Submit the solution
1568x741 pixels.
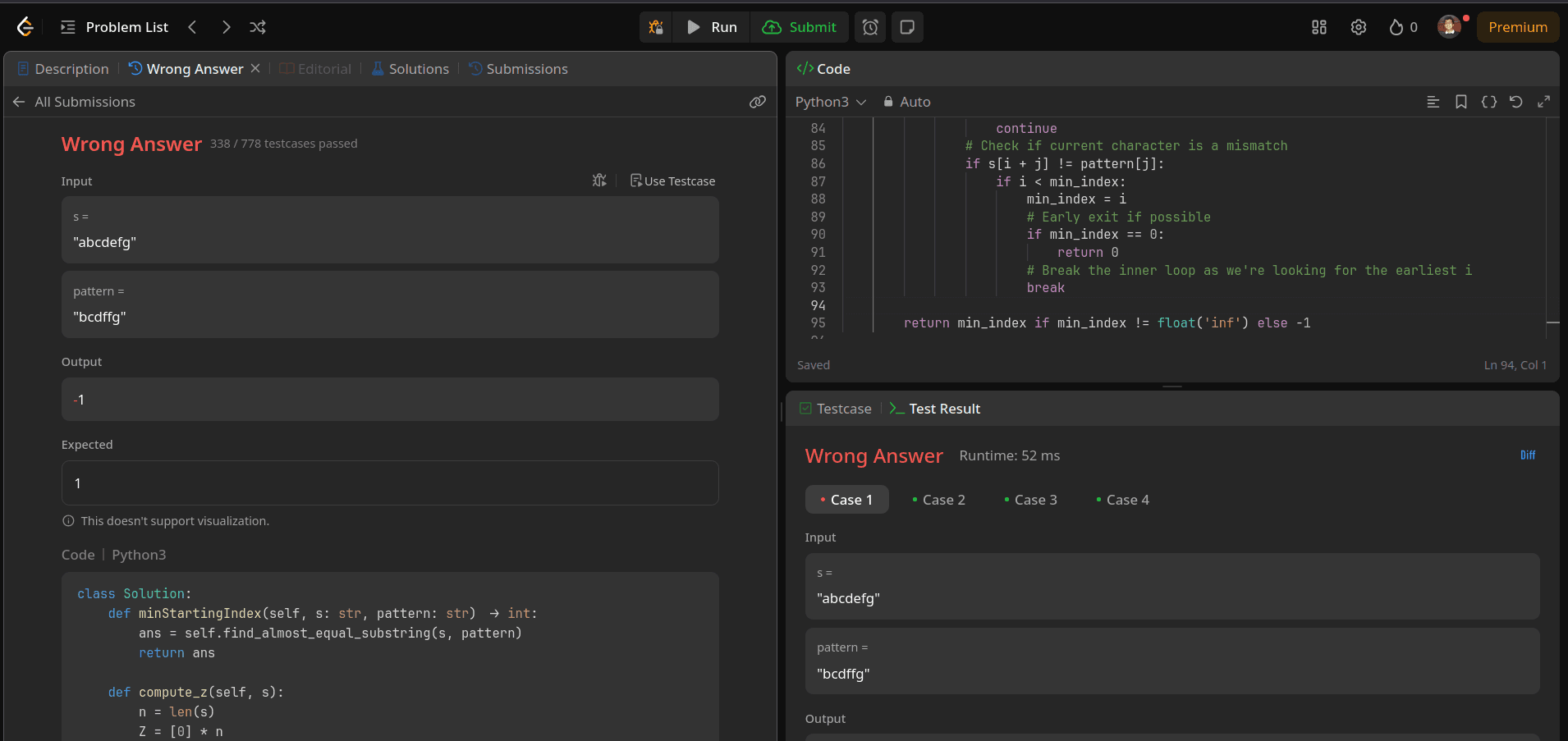pos(800,27)
